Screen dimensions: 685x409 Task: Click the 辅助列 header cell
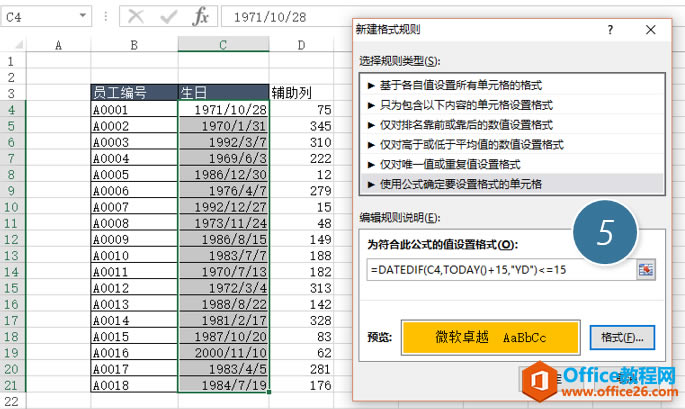(x=301, y=93)
